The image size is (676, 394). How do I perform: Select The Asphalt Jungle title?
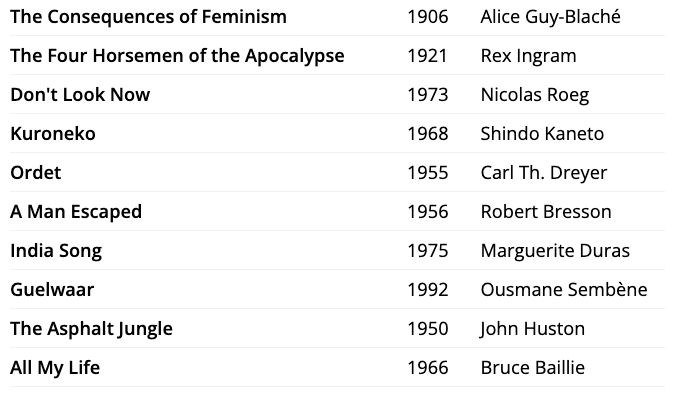91,329
